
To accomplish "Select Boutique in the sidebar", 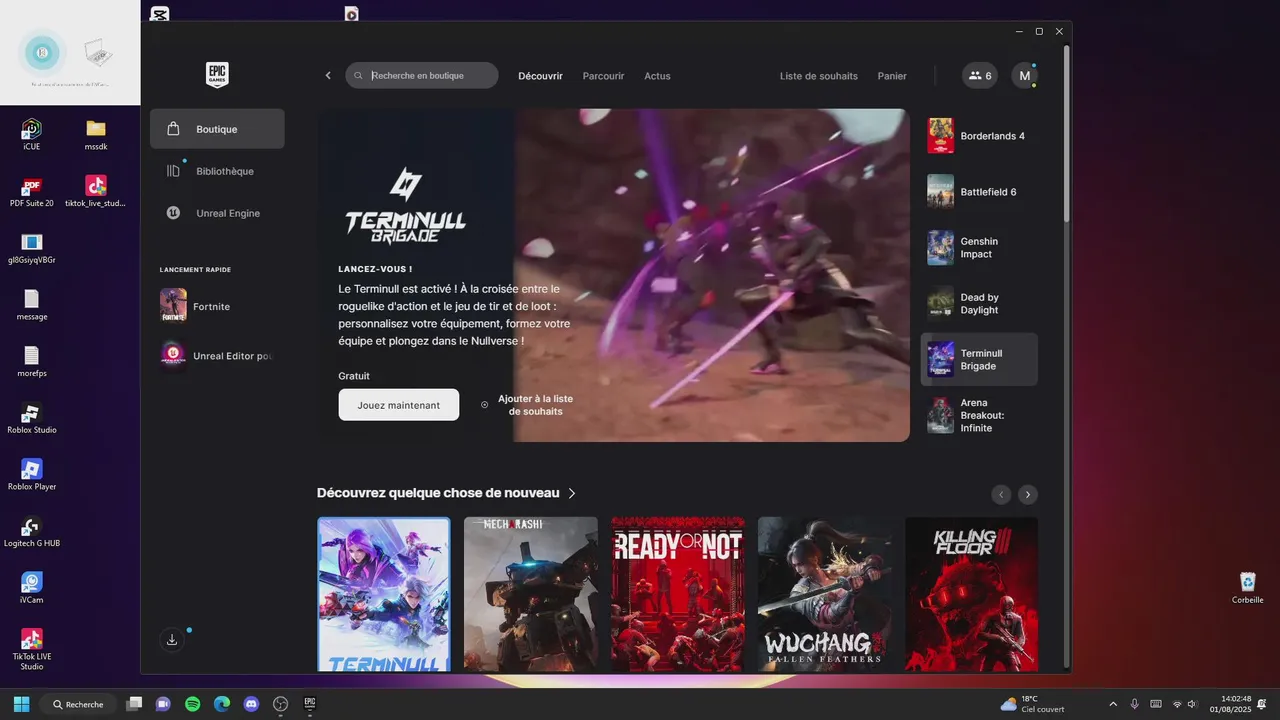I will pos(217,129).
